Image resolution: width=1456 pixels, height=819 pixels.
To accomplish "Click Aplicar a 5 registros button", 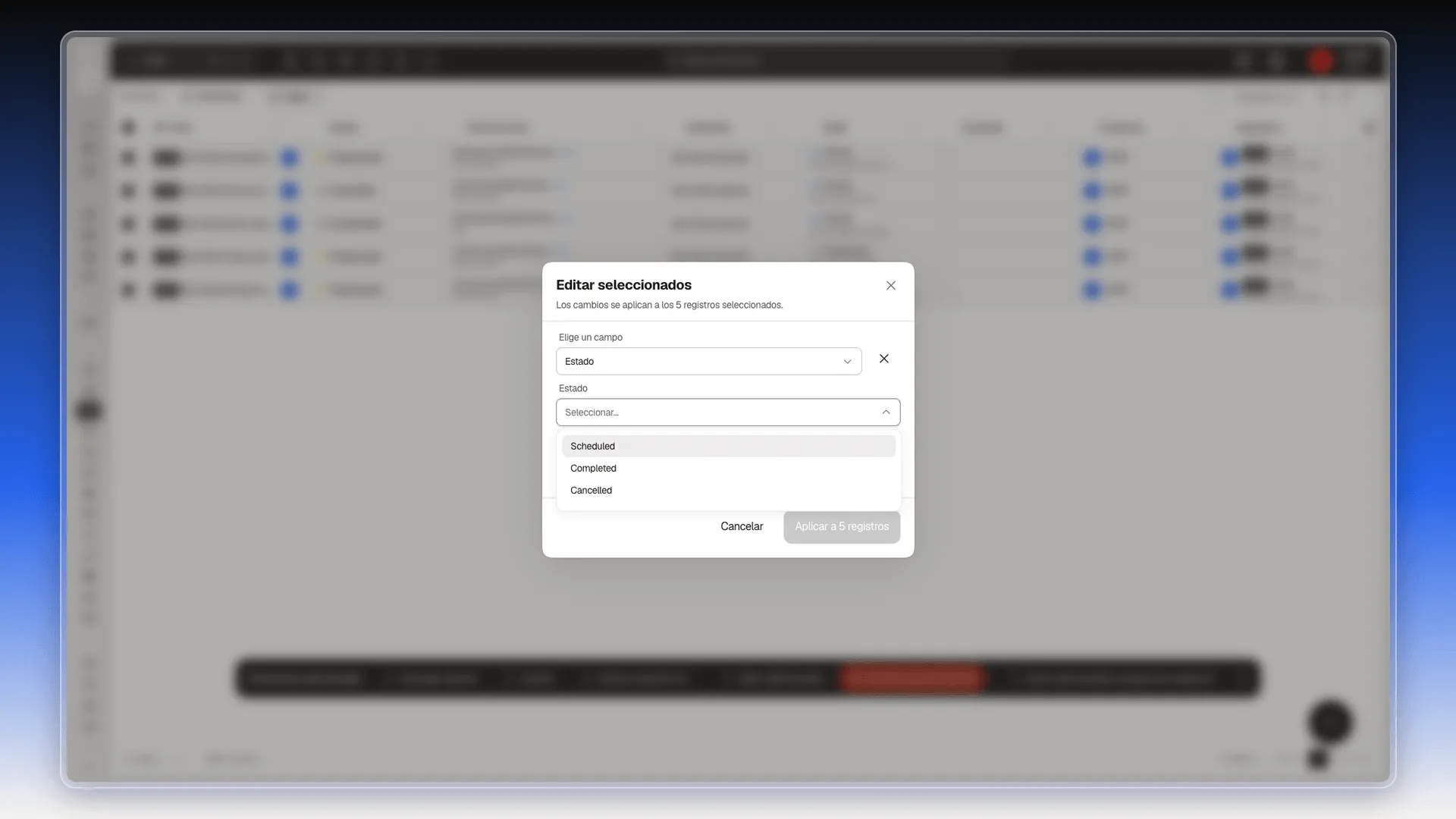I will (x=842, y=526).
